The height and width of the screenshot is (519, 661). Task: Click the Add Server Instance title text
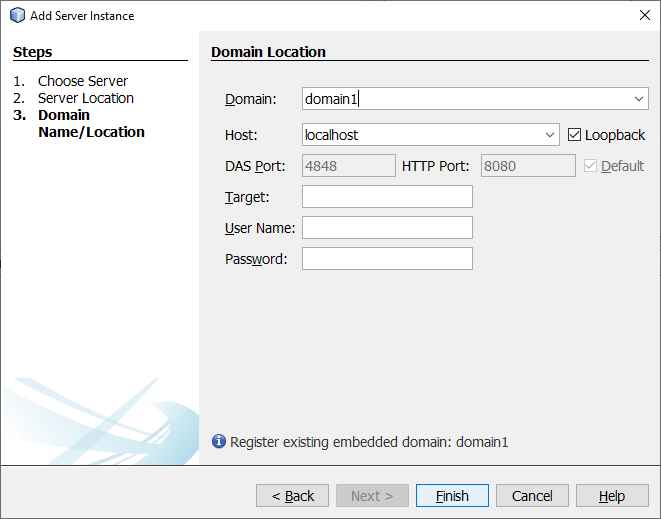pos(82,16)
